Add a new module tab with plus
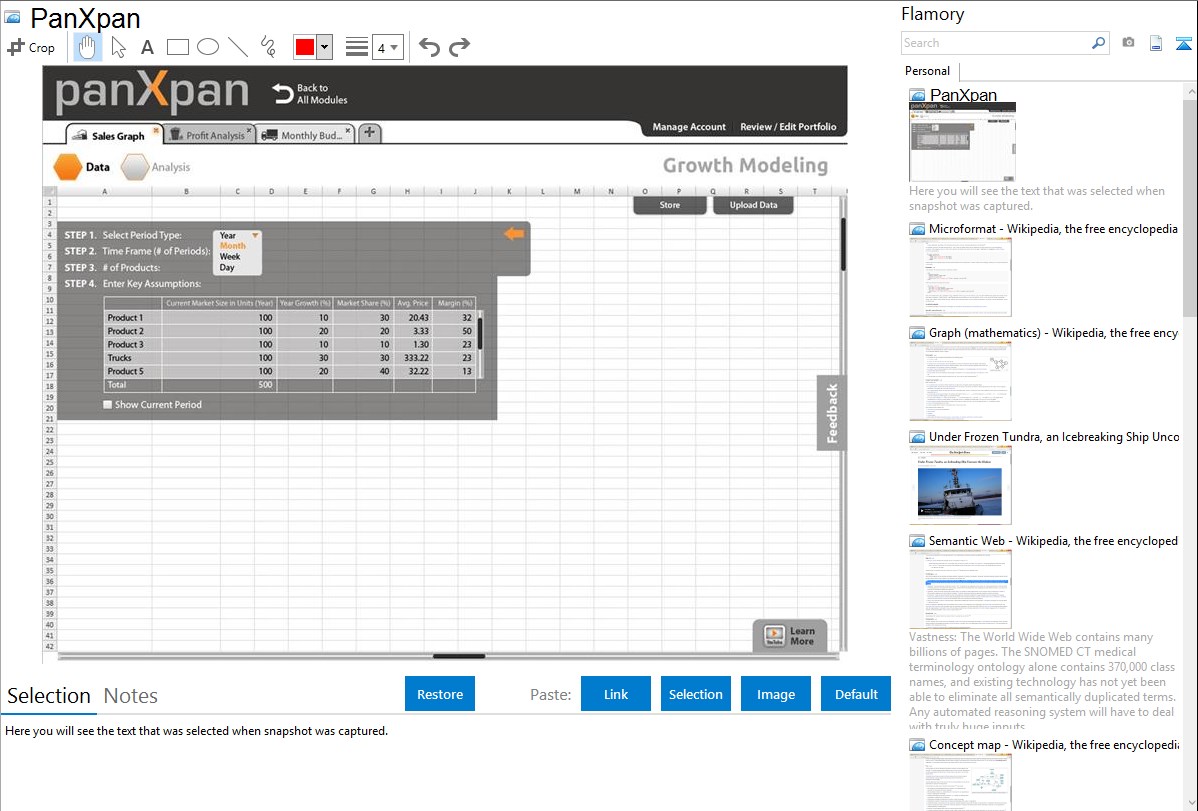 (369, 133)
